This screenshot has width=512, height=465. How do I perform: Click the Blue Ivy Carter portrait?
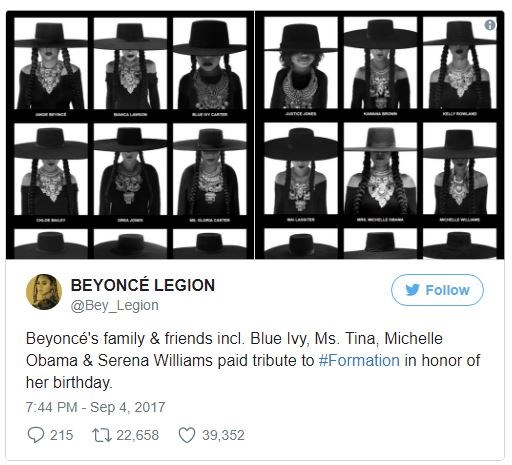210,63
